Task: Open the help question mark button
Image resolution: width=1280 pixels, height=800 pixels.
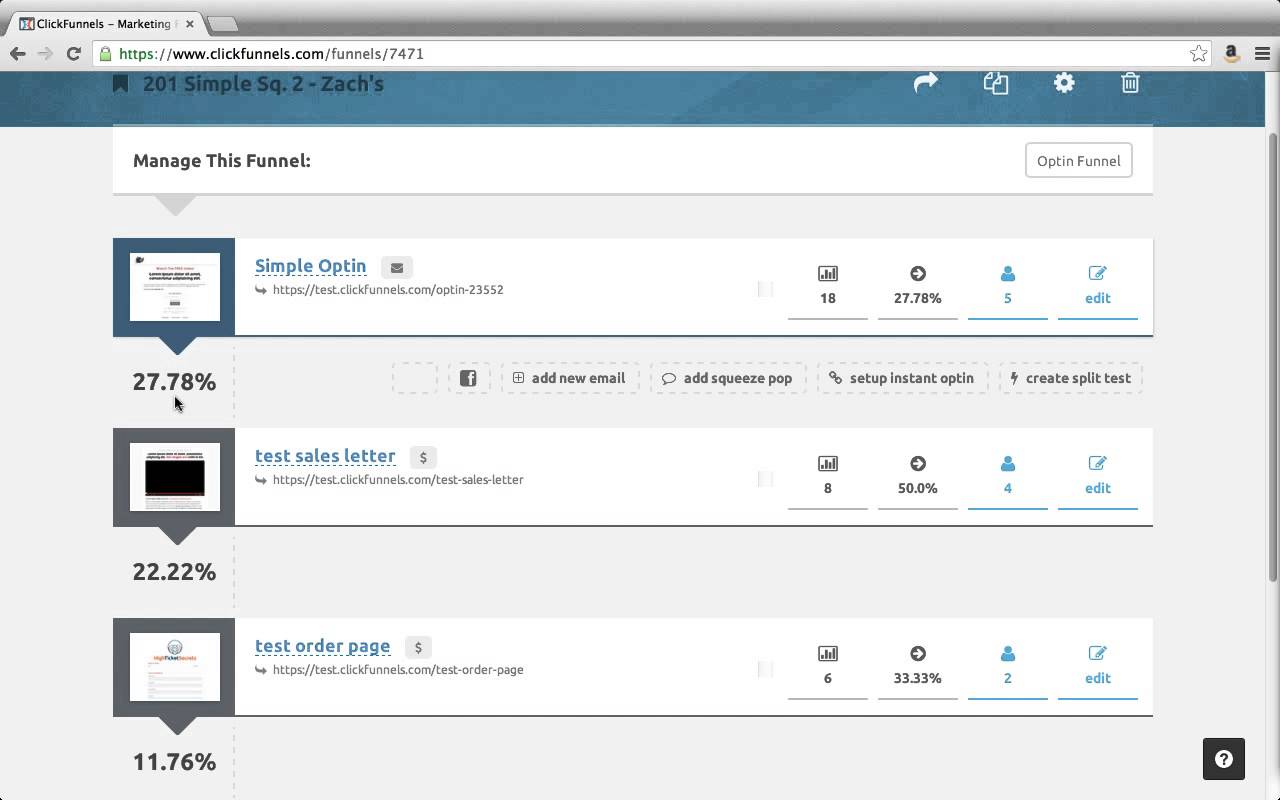Action: coord(1223,759)
